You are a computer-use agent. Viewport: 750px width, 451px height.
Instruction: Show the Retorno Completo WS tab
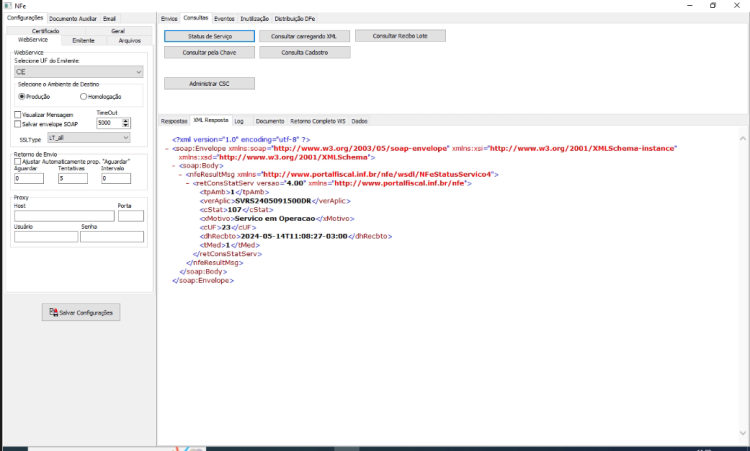[x=318, y=121]
